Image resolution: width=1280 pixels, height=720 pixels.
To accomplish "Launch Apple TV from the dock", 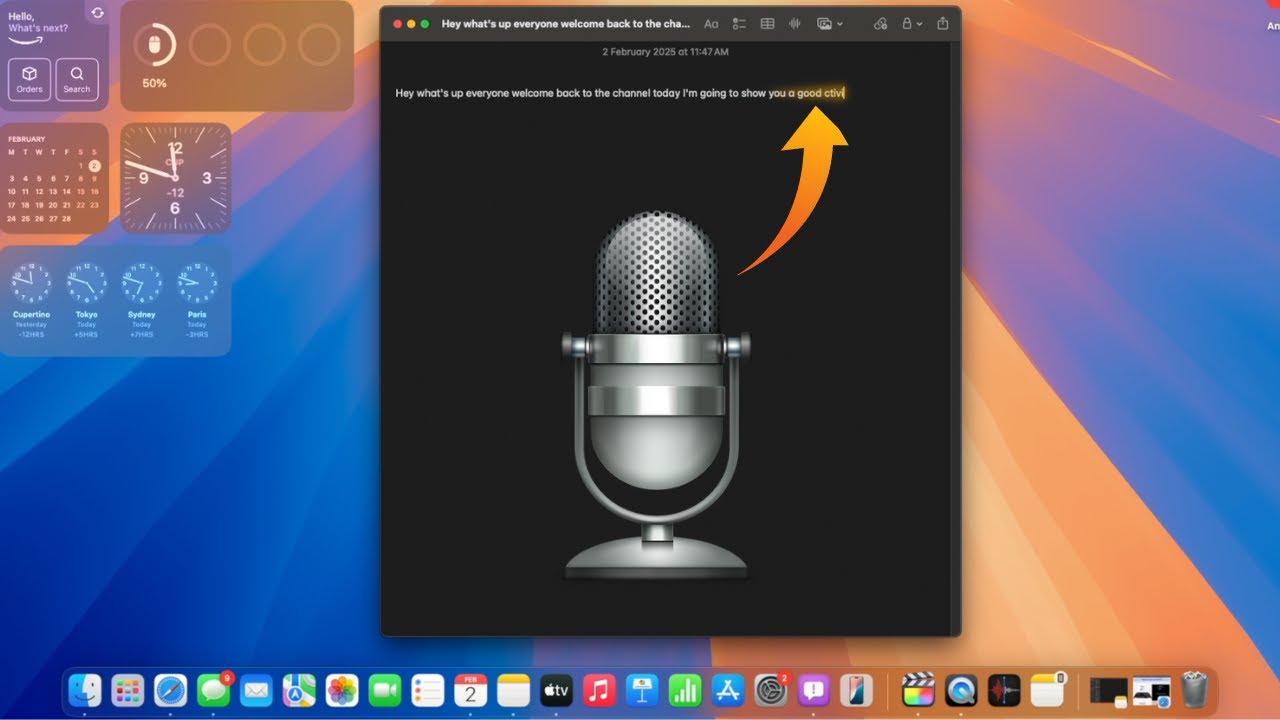I will coord(556,690).
